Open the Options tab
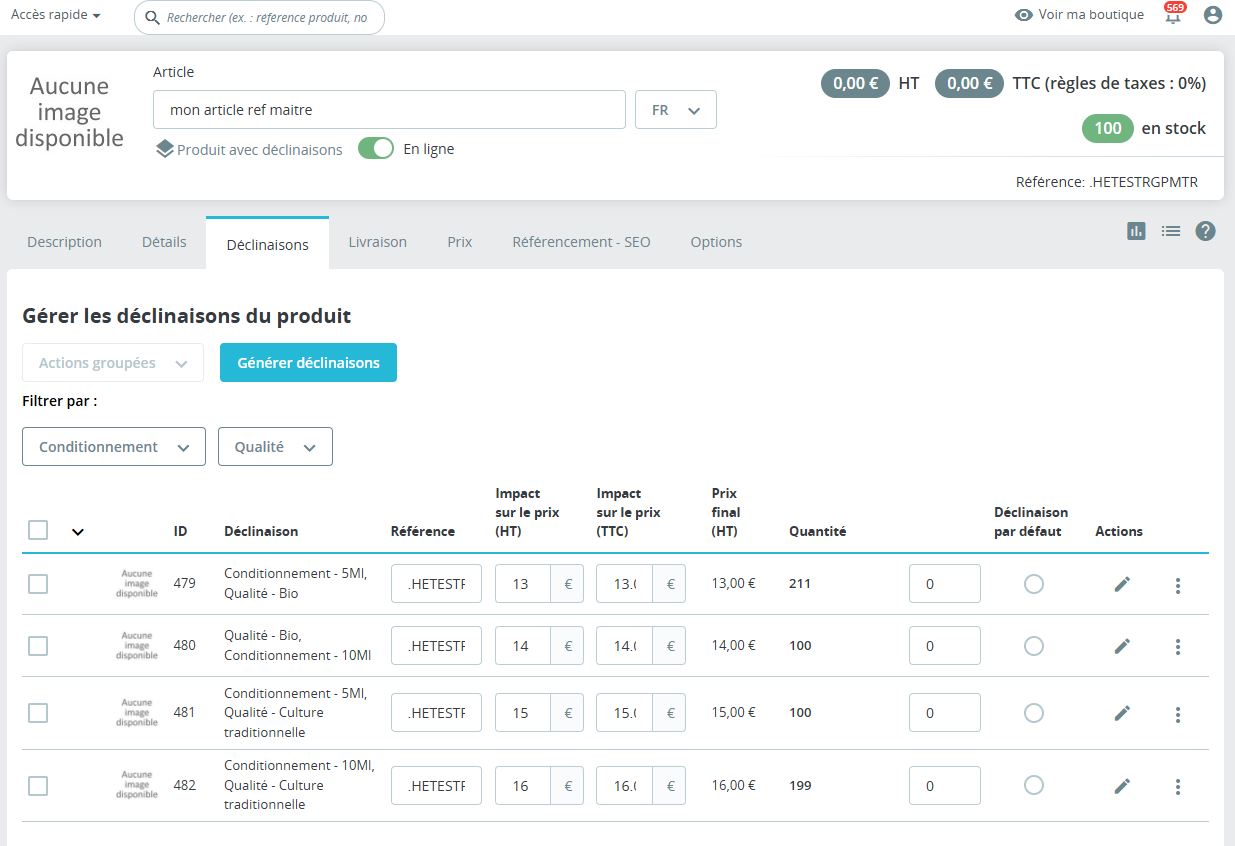 [x=716, y=242]
